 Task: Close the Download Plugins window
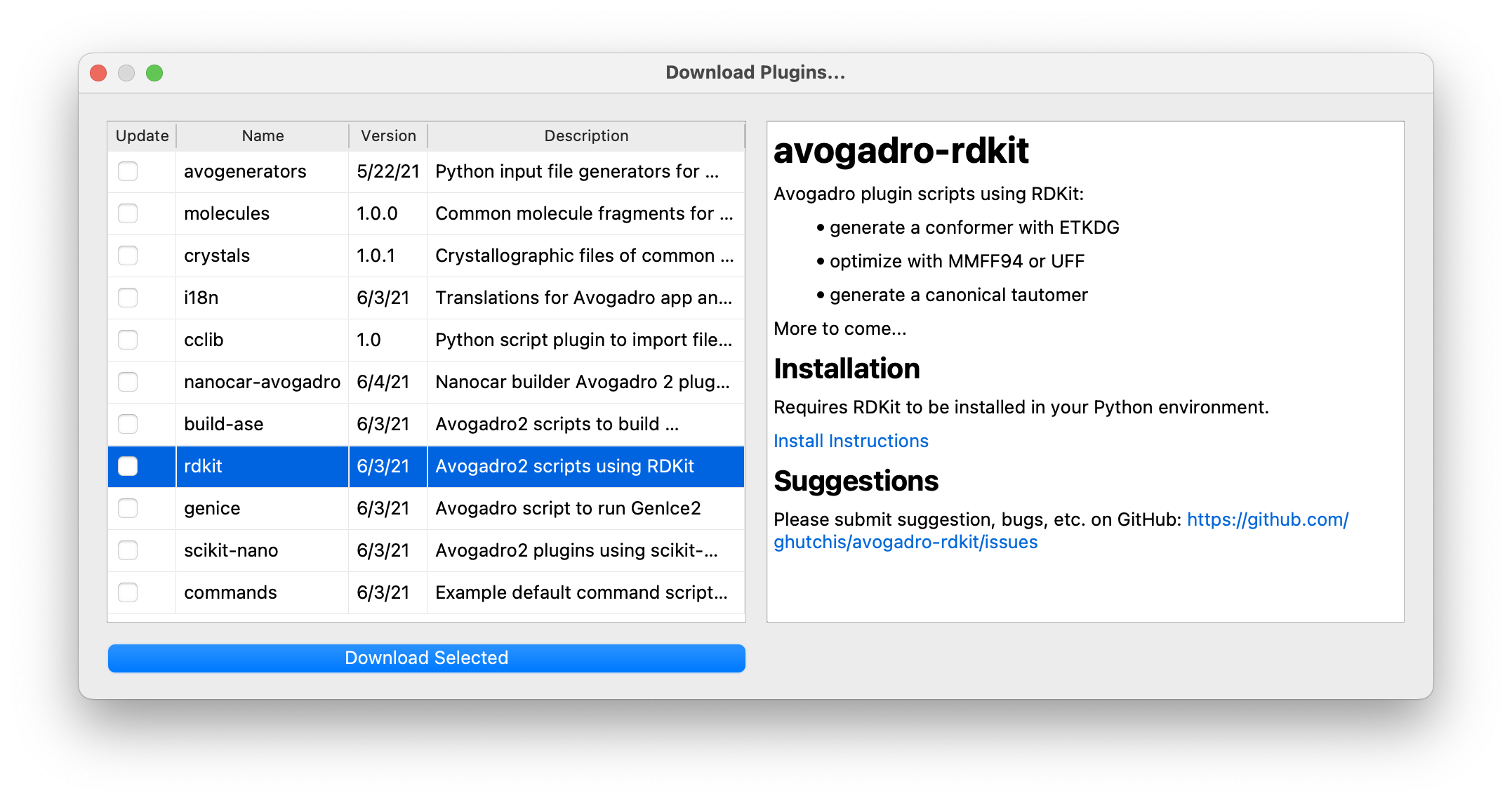point(98,73)
